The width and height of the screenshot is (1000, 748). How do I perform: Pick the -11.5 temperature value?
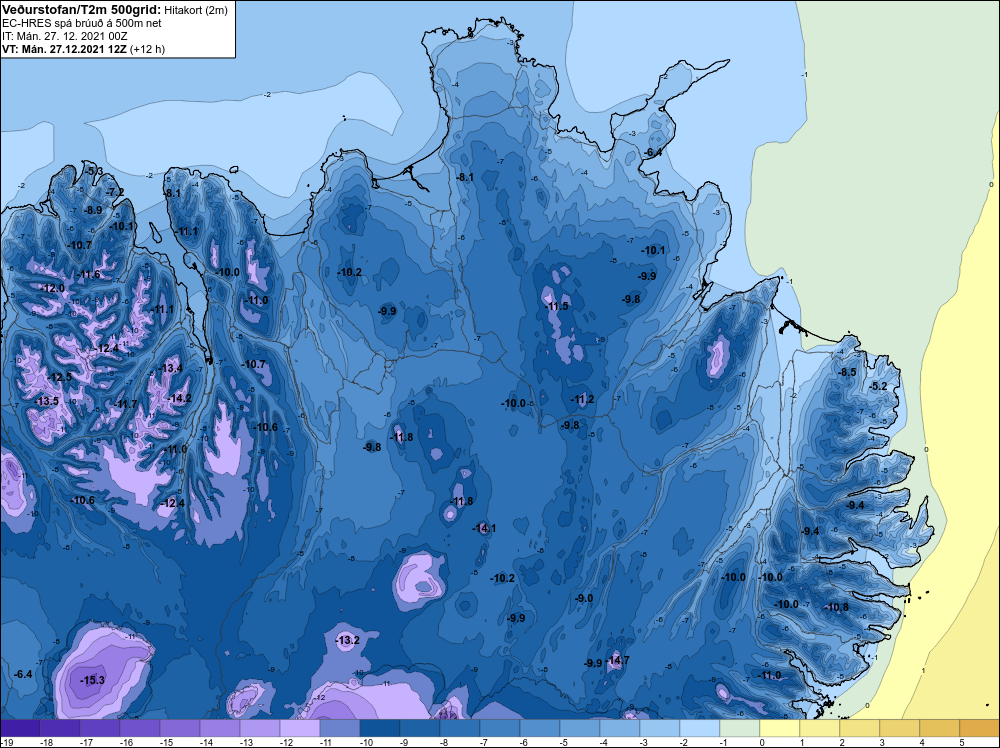(557, 306)
